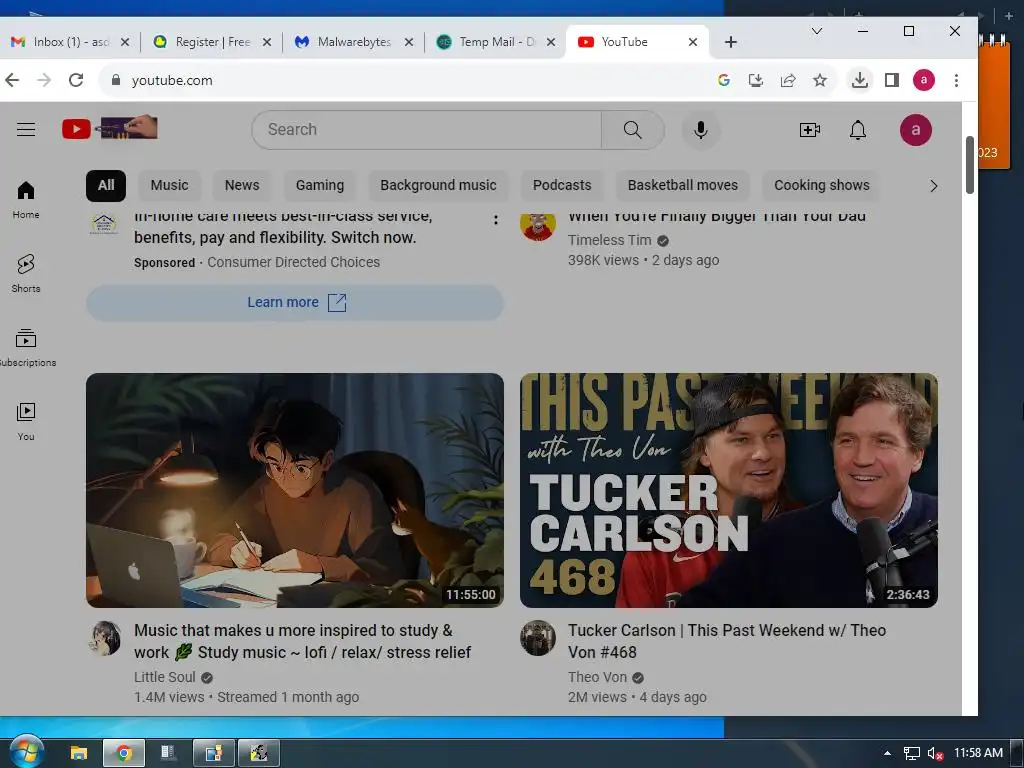Click the install app icon in address bar

(x=756, y=80)
